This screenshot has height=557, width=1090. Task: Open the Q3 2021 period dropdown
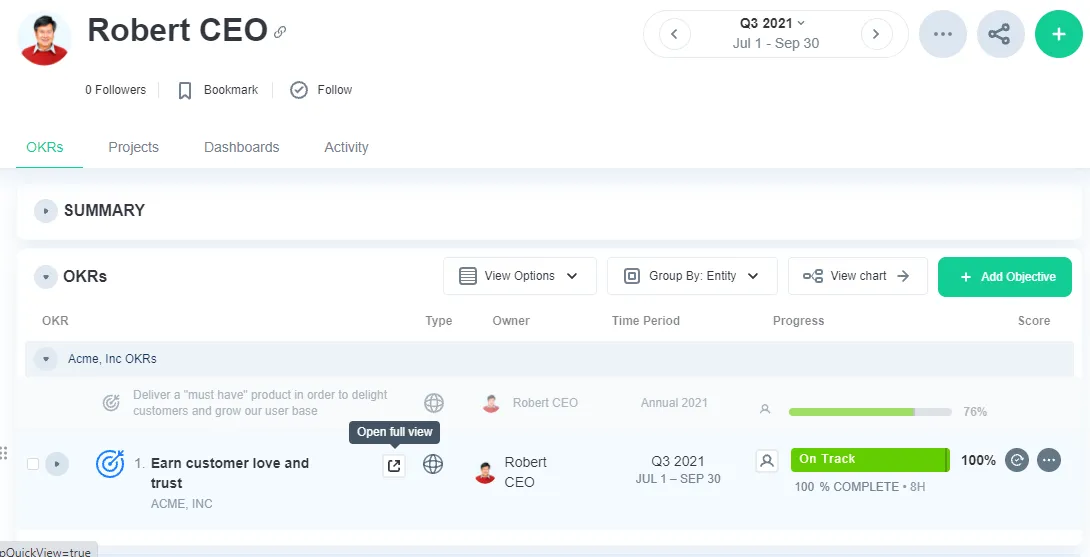tap(772, 23)
